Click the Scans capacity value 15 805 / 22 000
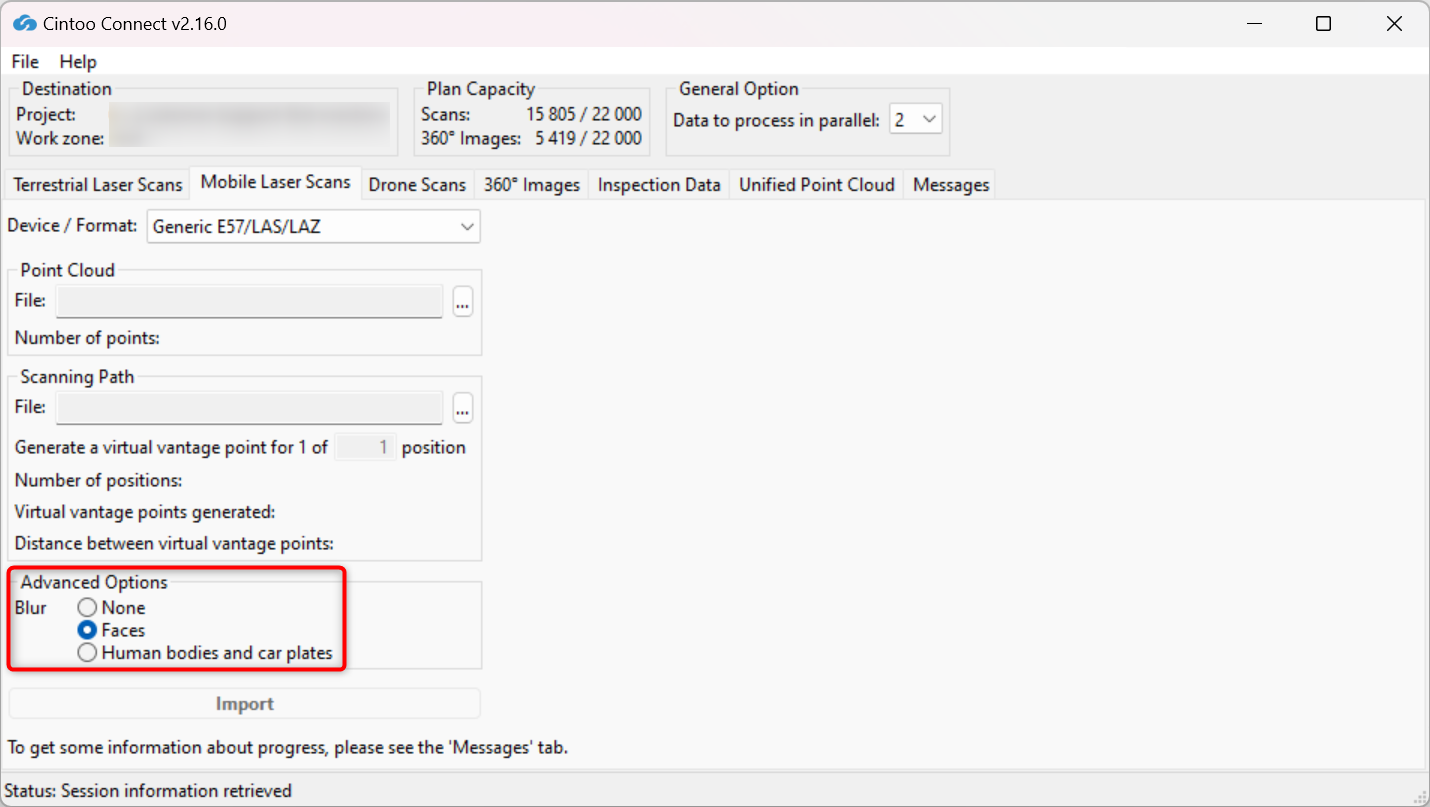Image resolution: width=1430 pixels, height=807 pixels. [x=584, y=114]
